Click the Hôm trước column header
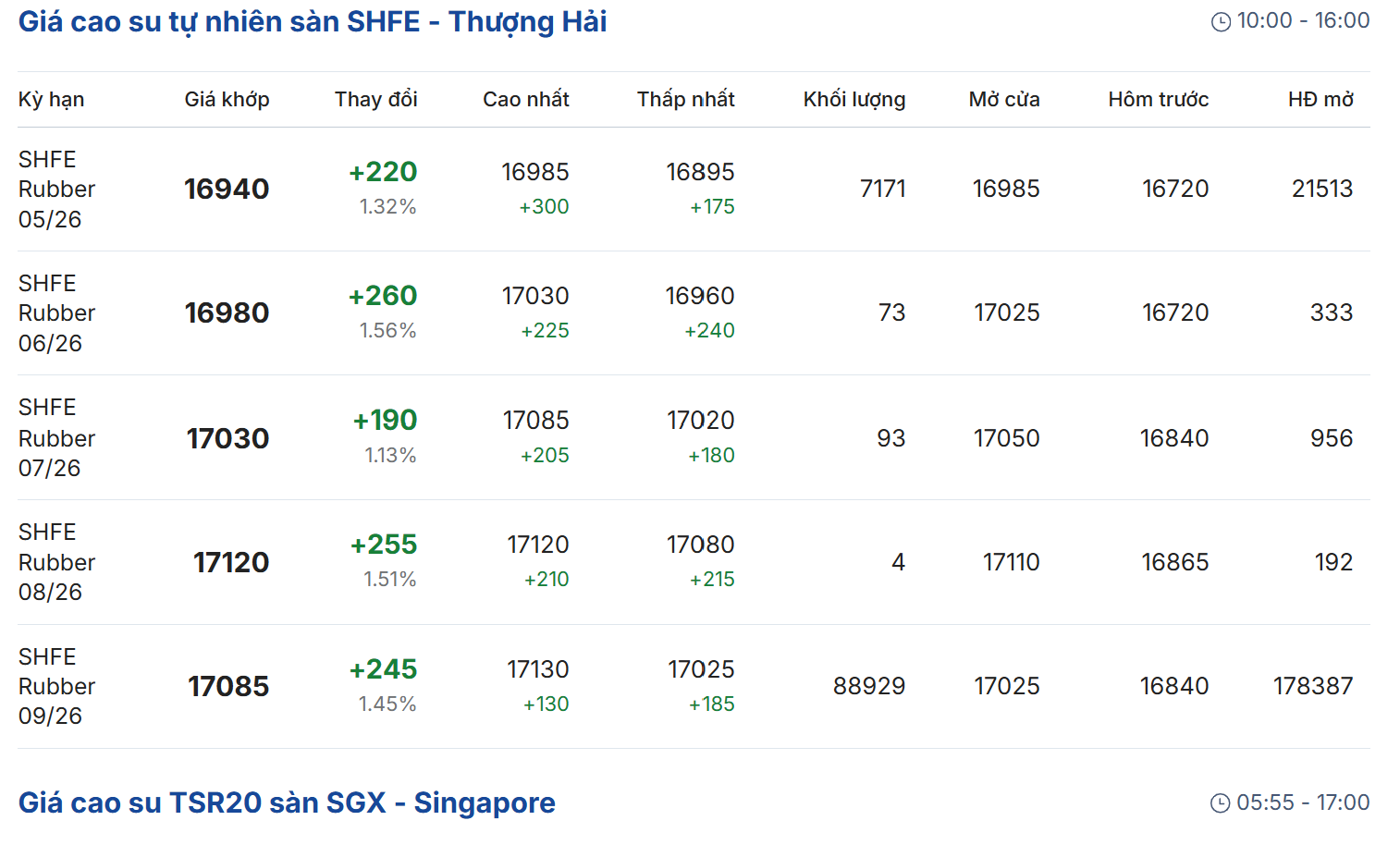Screen dimensions: 1400x845 1158,100
